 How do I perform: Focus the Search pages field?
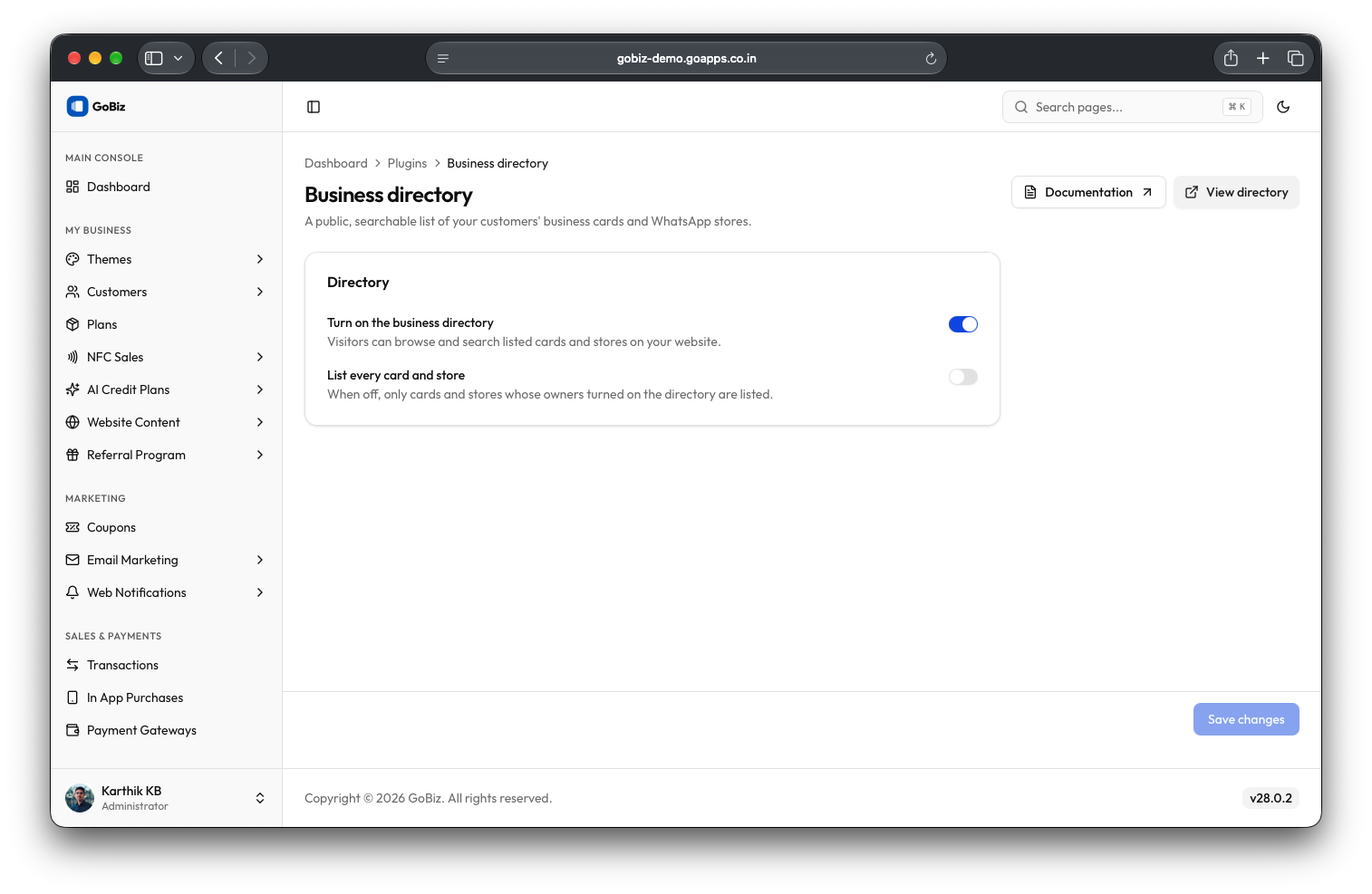pos(1133,107)
